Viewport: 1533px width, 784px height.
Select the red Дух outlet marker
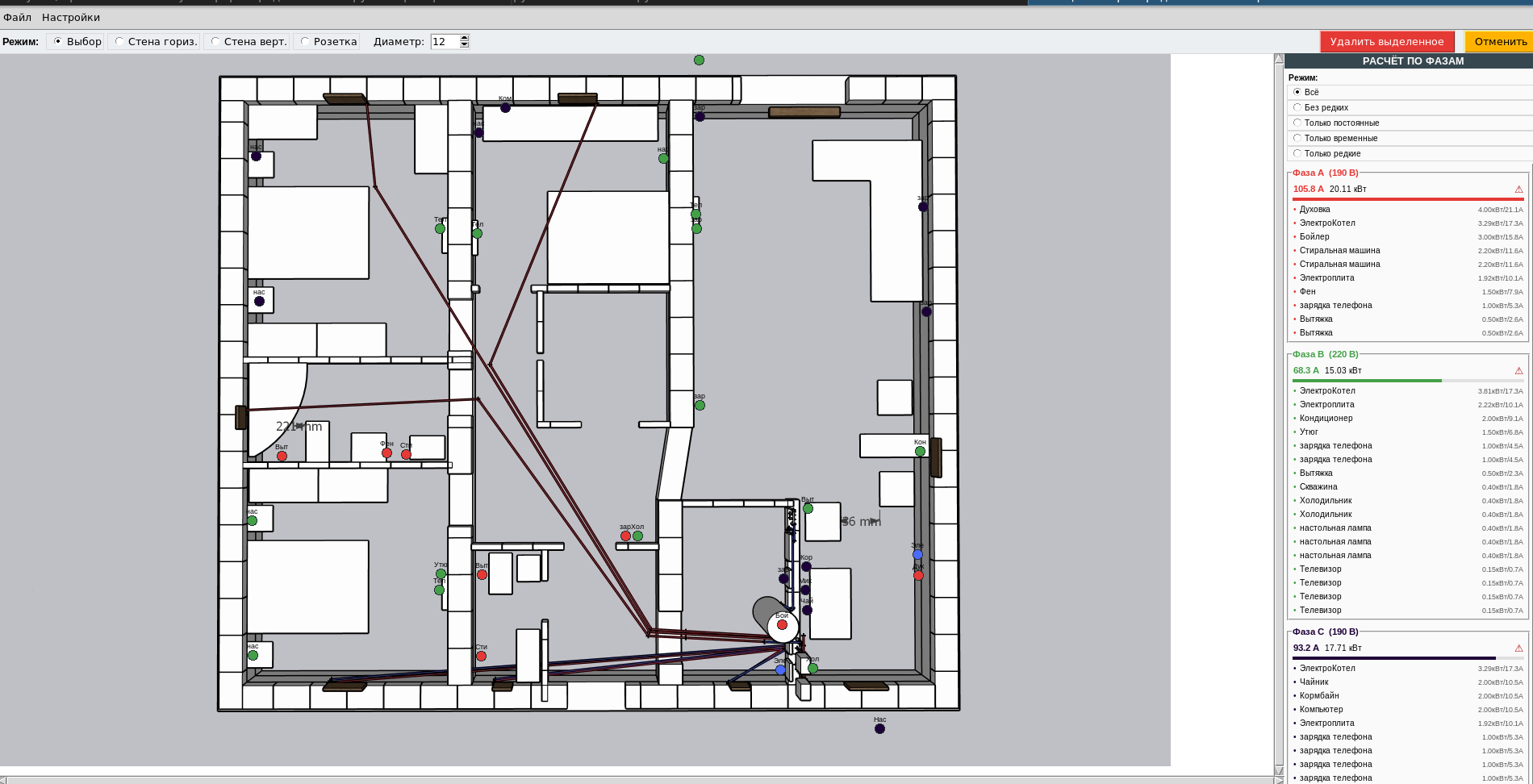tap(918, 575)
